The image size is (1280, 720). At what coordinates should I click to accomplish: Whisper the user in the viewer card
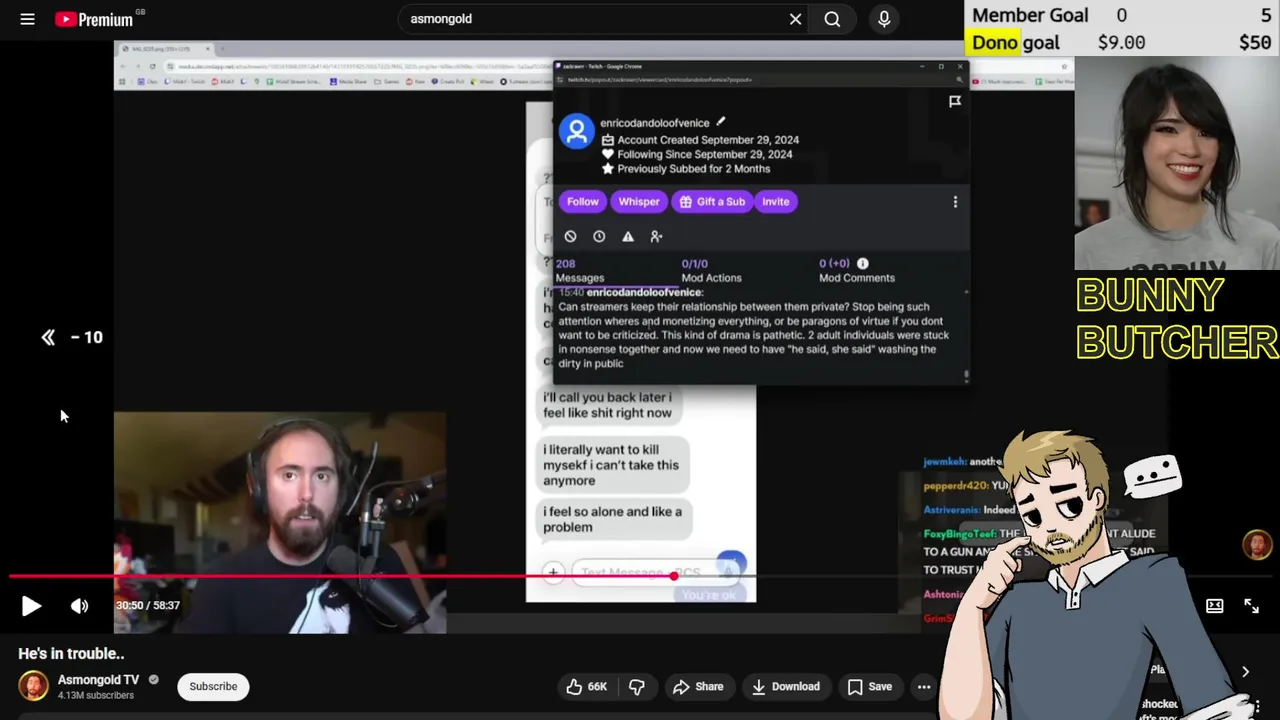pyautogui.click(x=639, y=201)
